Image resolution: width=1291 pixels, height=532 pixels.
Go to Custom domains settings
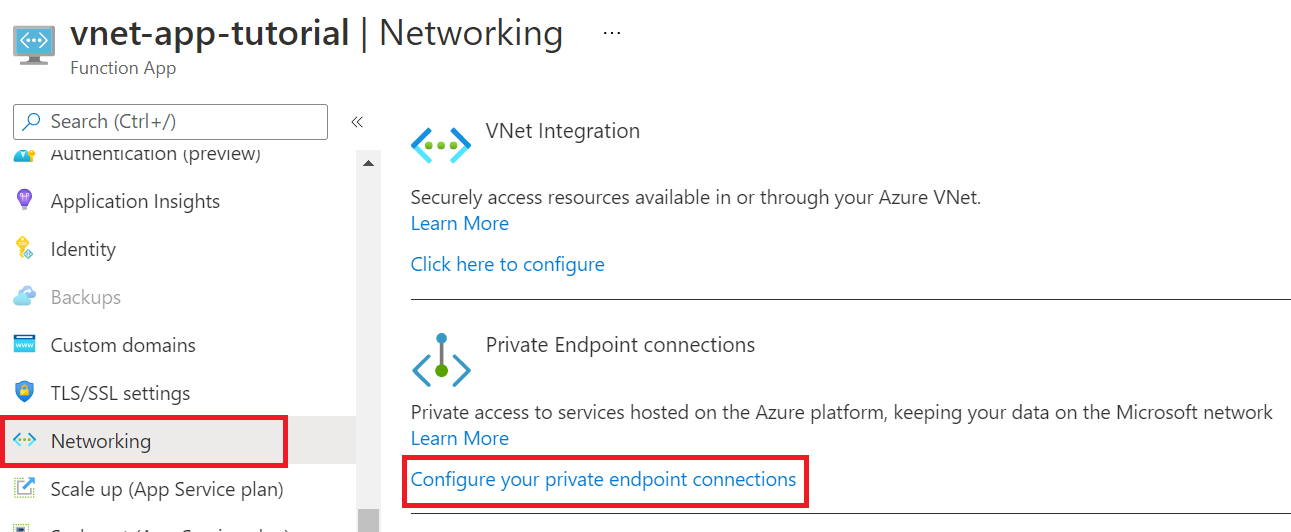pyautogui.click(x=123, y=345)
